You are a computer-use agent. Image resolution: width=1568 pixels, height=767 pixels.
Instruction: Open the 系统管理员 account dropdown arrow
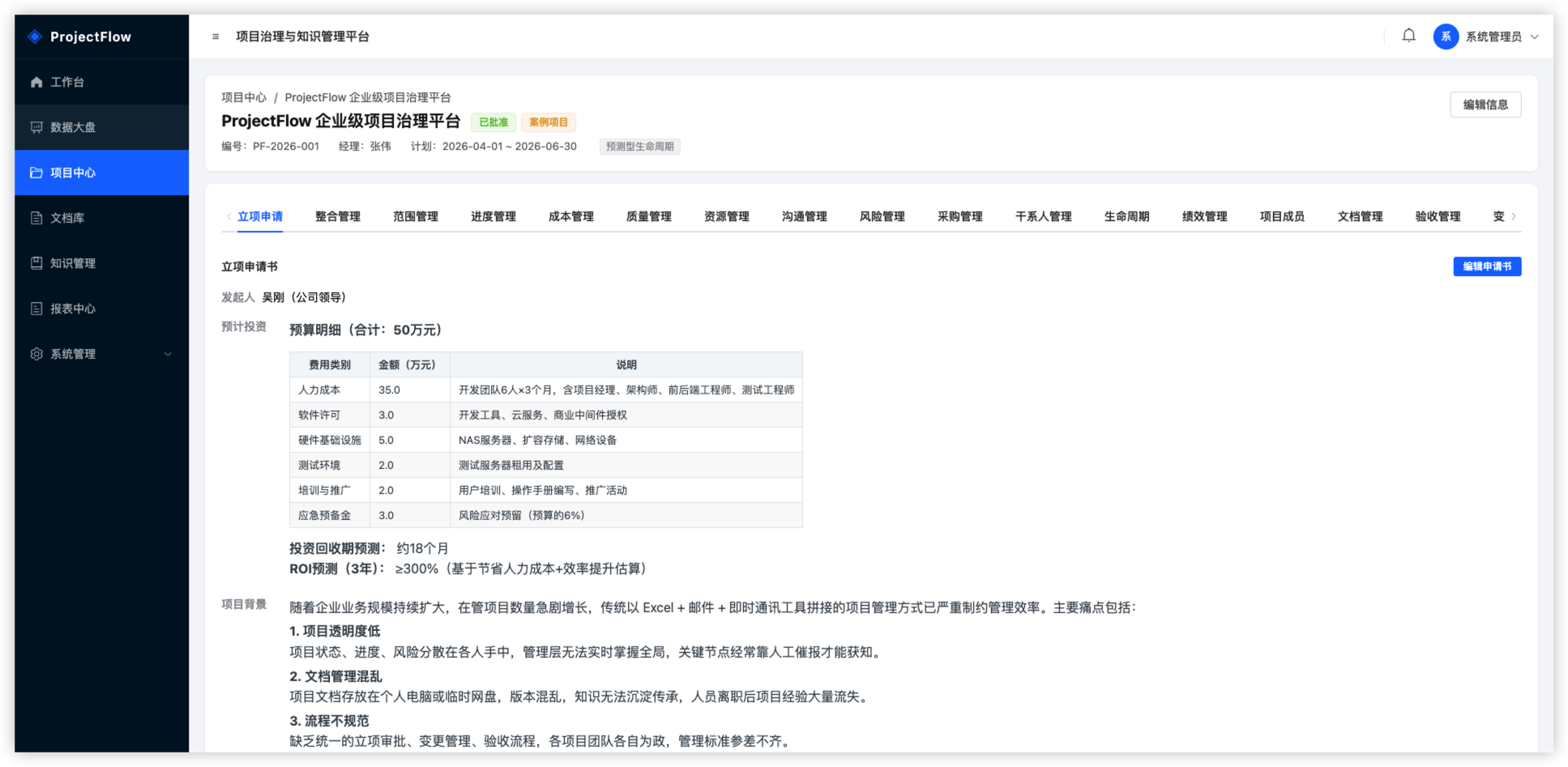[x=1534, y=36]
